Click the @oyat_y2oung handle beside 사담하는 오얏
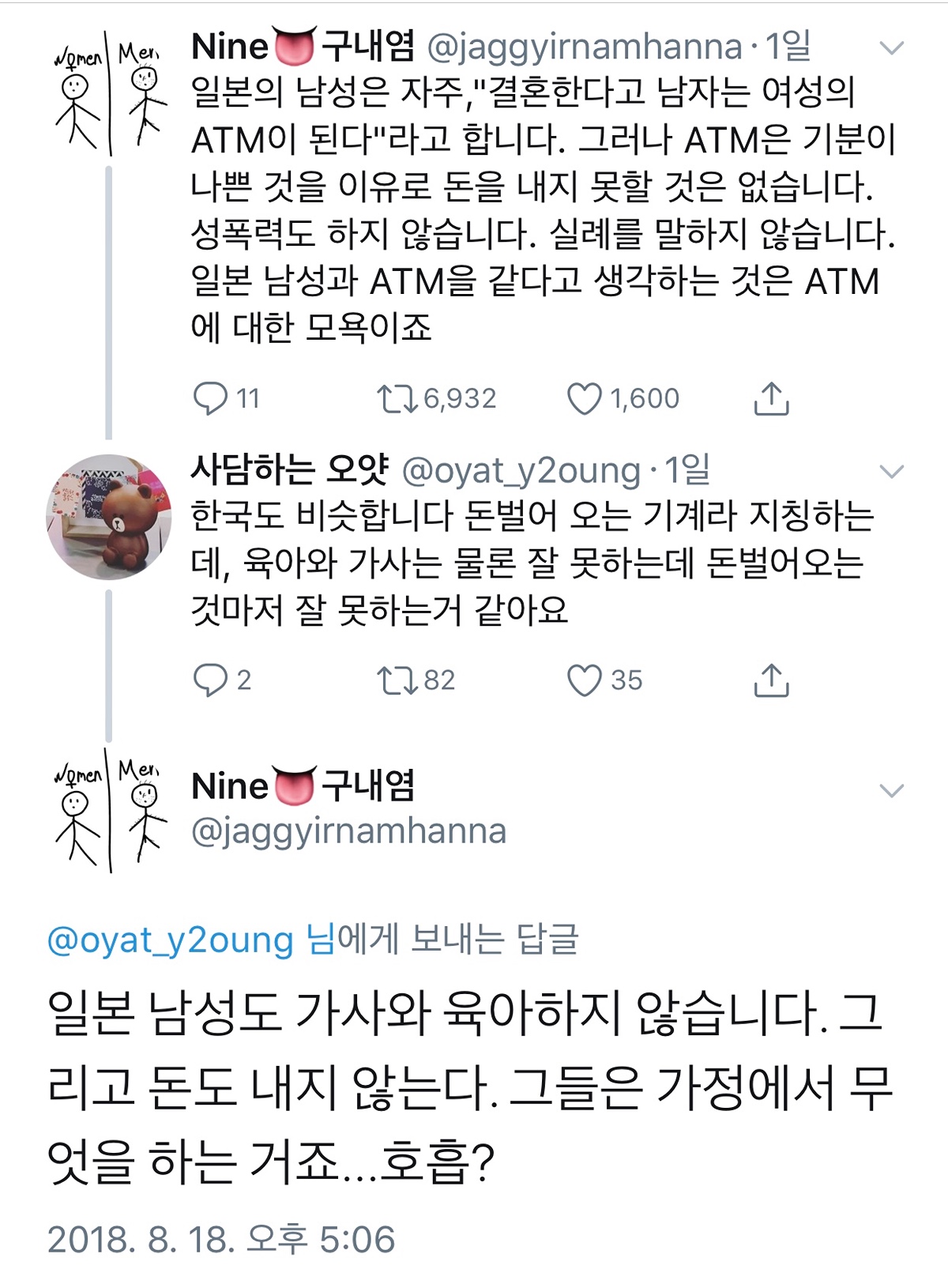 521,471
